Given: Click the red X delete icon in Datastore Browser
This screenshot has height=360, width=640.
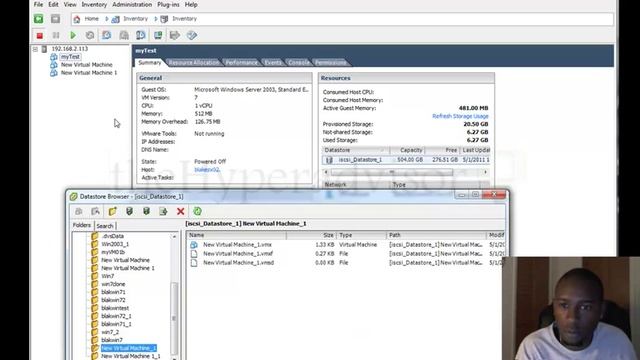Looking at the screenshot, I should pyautogui.click(x=180, y=211).
